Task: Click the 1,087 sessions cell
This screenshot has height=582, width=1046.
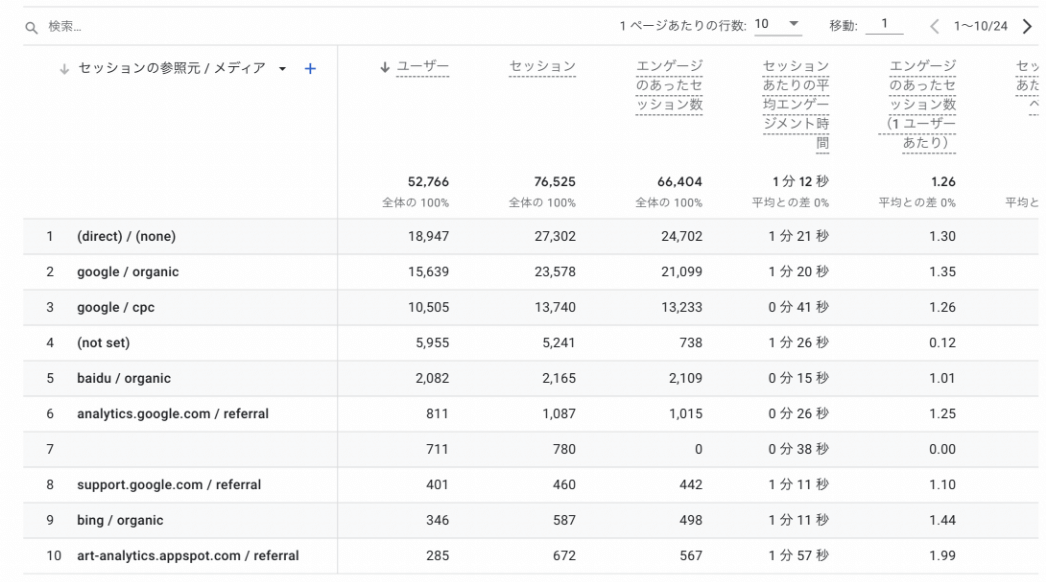Action: (x=559, y=414)
